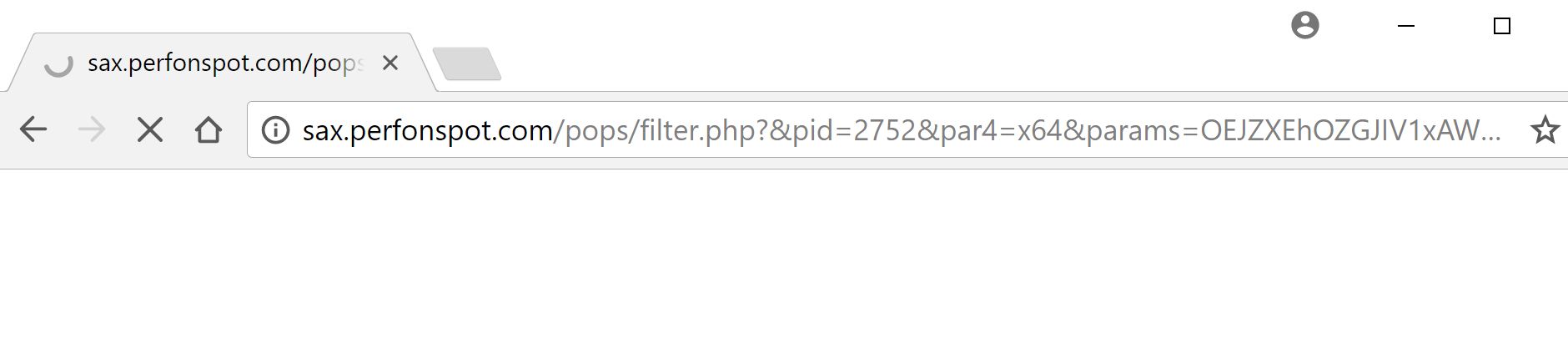Close the sax.perfonspot.com tab
This screenshot has width=1568, height=344.
pyautogui.click(x=389, y=63)
